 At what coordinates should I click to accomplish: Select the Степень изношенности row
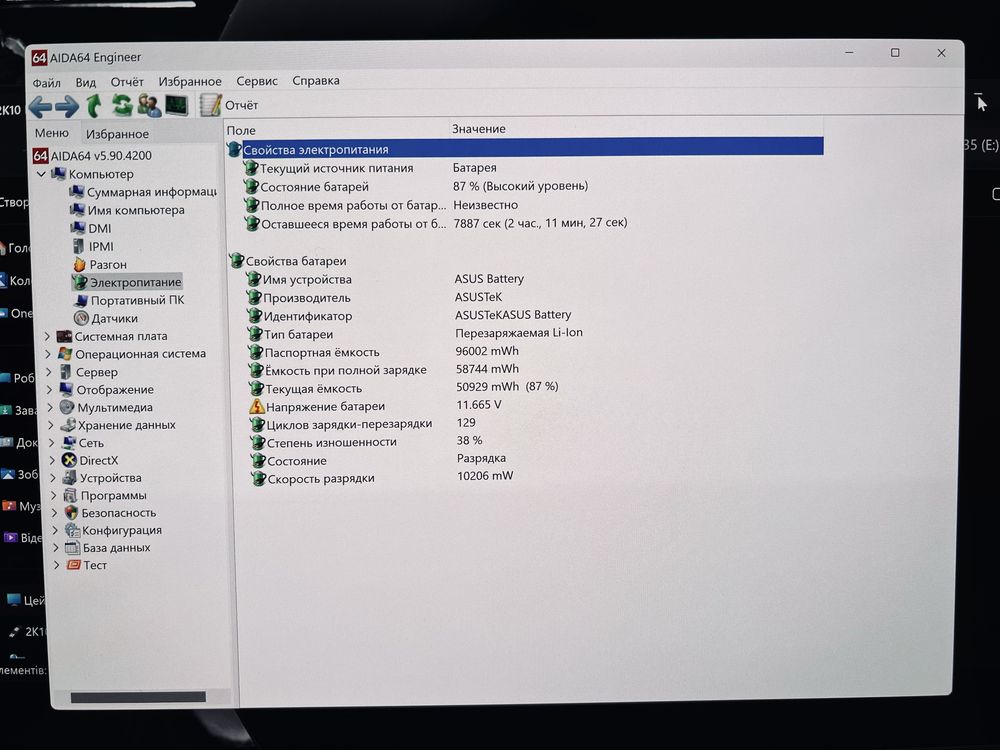pos(367,441)
